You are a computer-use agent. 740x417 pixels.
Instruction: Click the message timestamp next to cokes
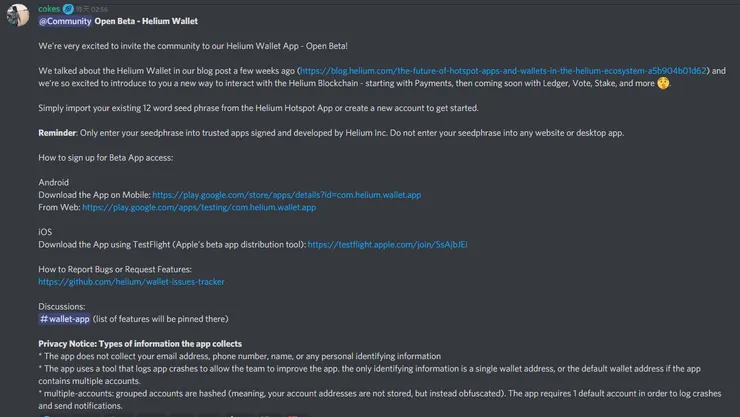tap(93, 9)
